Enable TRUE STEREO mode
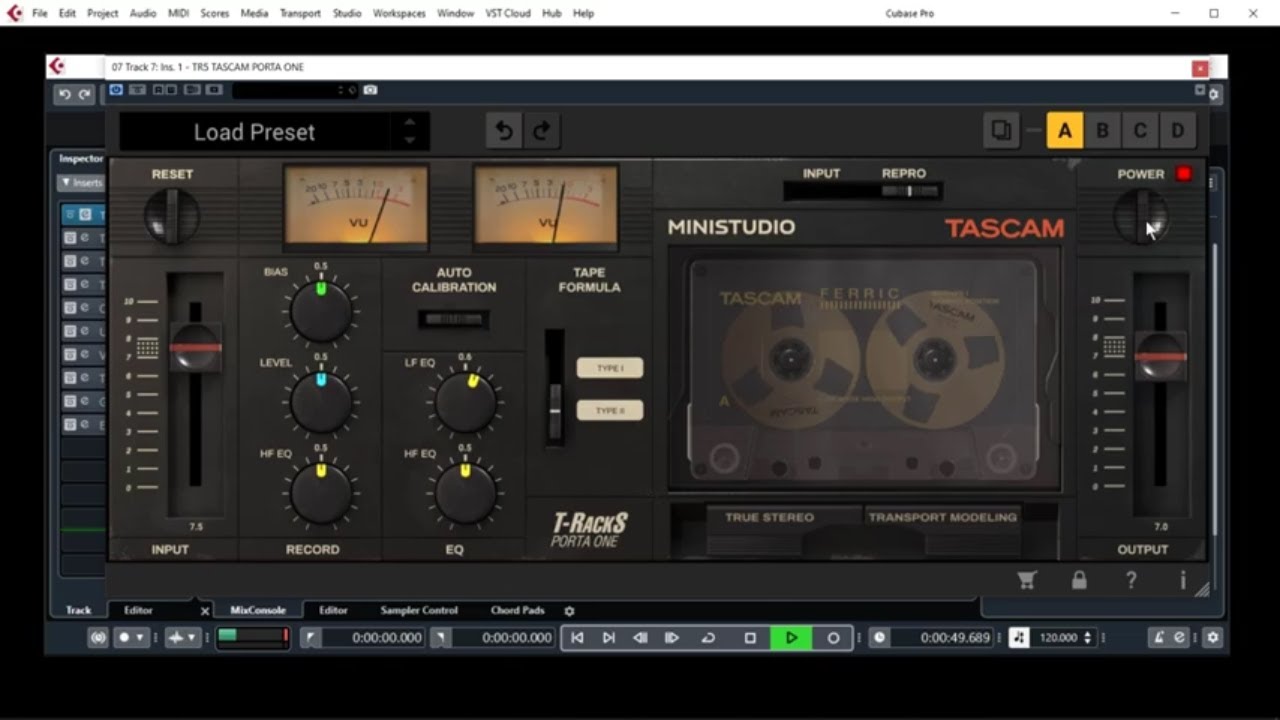 click(x=769, y=518)
